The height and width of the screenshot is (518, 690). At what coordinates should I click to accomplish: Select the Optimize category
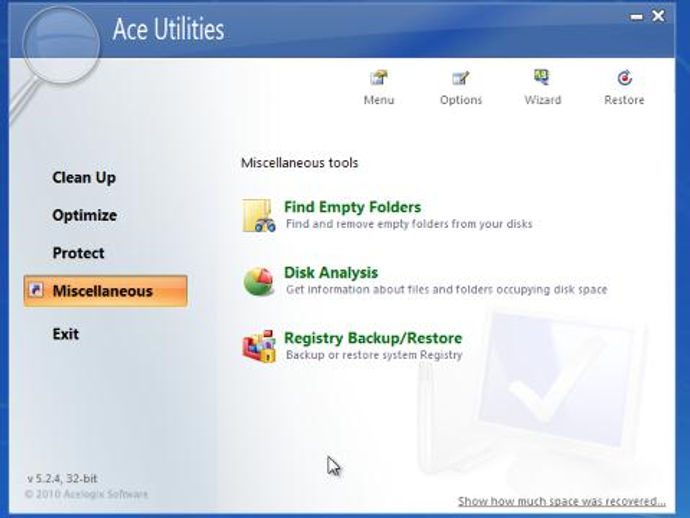(84, 215)
